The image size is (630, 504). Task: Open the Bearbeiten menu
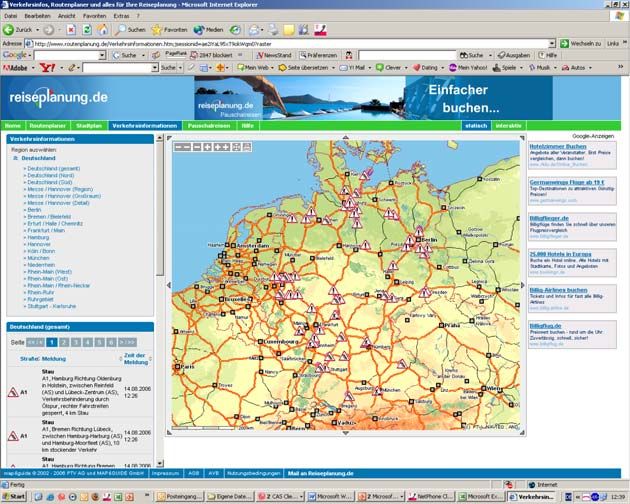tap(37, 16)
